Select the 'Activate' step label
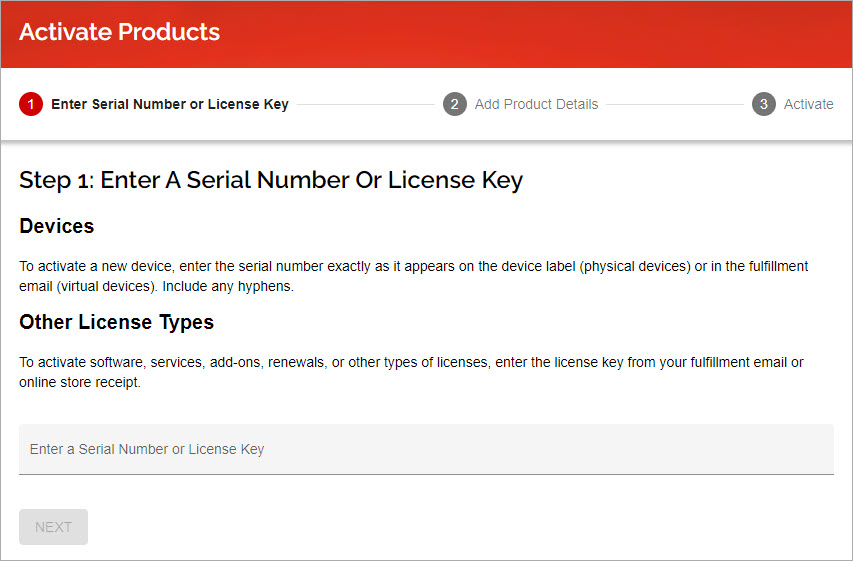This screenshot has width=853, height=561. click(x=808, y=104)
